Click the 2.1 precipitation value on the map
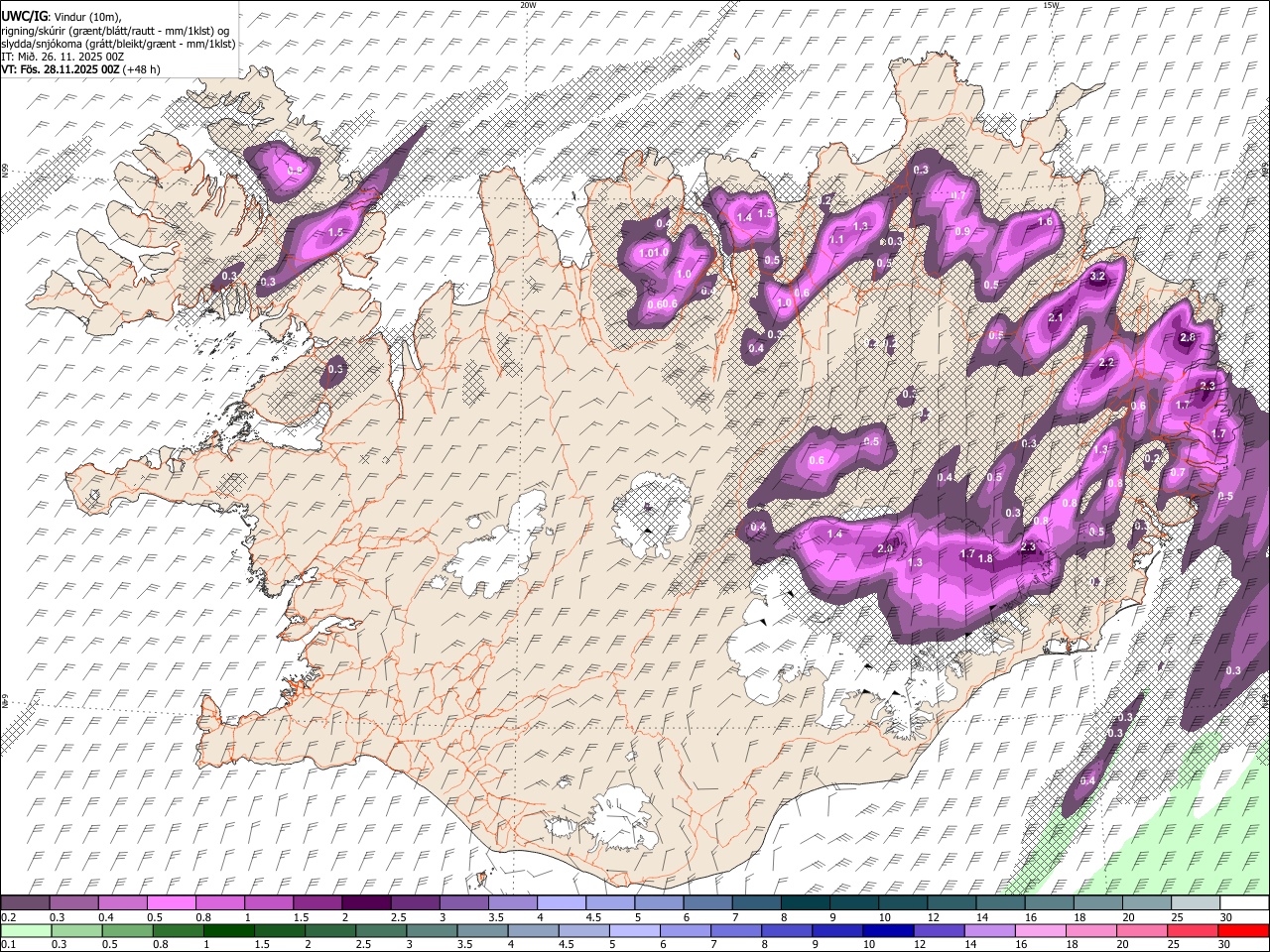The height and width of the screenshot is (952, 1270). click(1056, 317)
